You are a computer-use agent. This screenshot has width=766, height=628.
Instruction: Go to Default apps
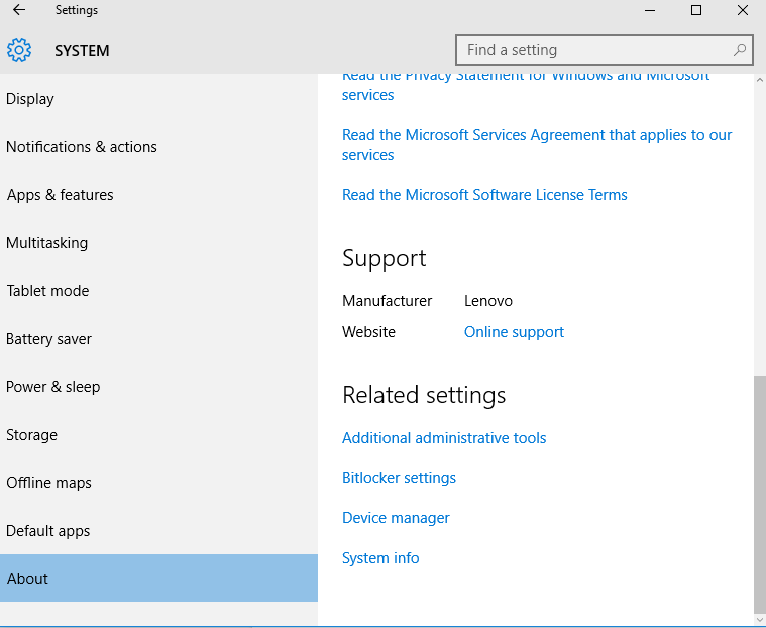click(159, 530)
